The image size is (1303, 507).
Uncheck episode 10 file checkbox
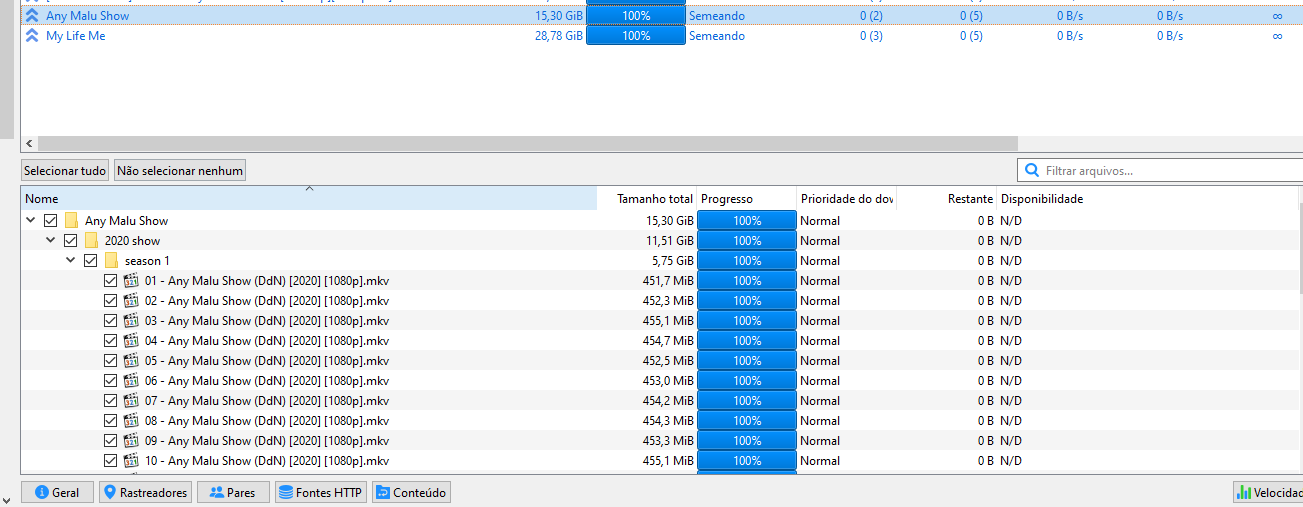click(x=111, y=461)
